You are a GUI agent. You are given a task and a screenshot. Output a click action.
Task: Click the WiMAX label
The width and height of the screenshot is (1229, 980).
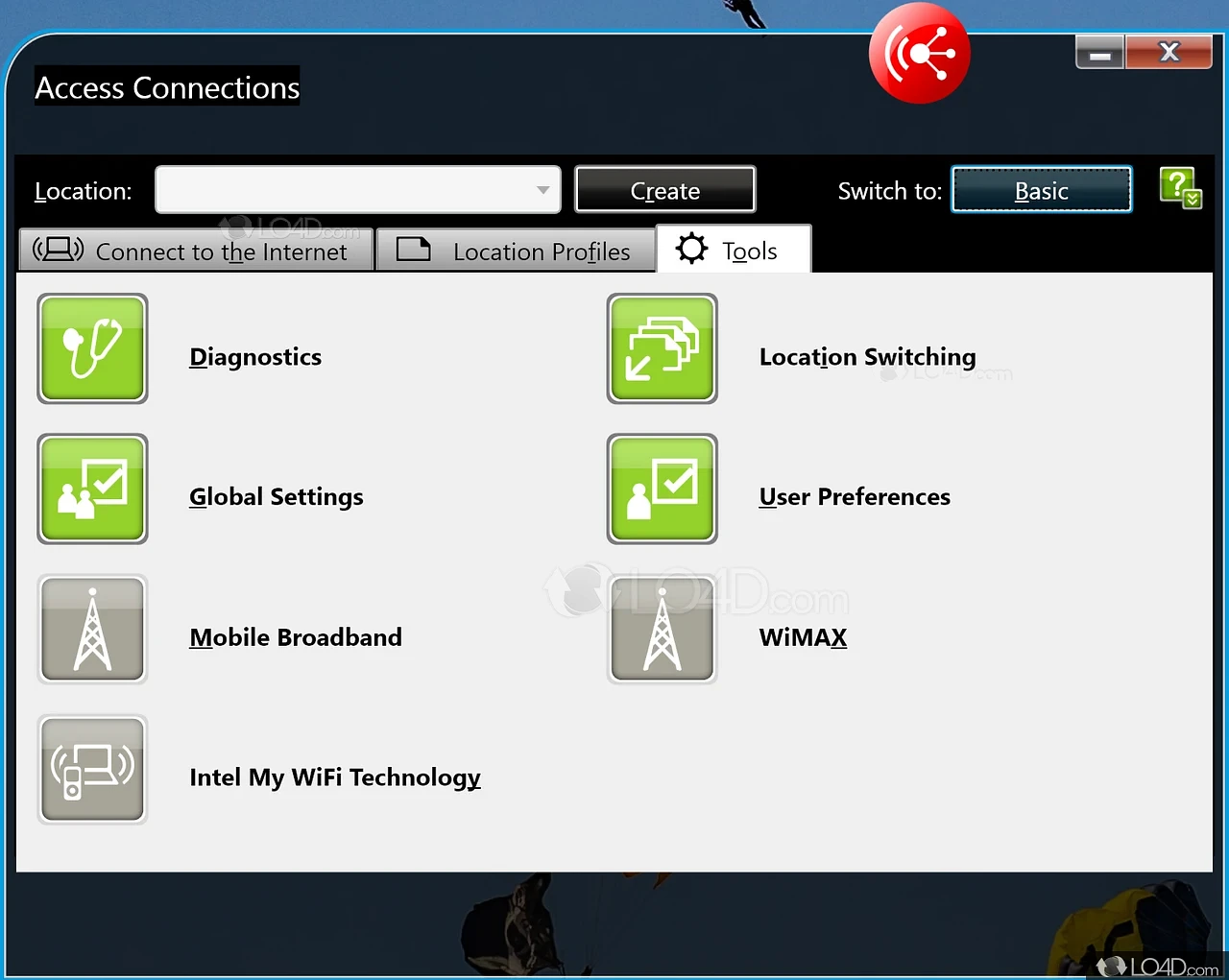804,637
